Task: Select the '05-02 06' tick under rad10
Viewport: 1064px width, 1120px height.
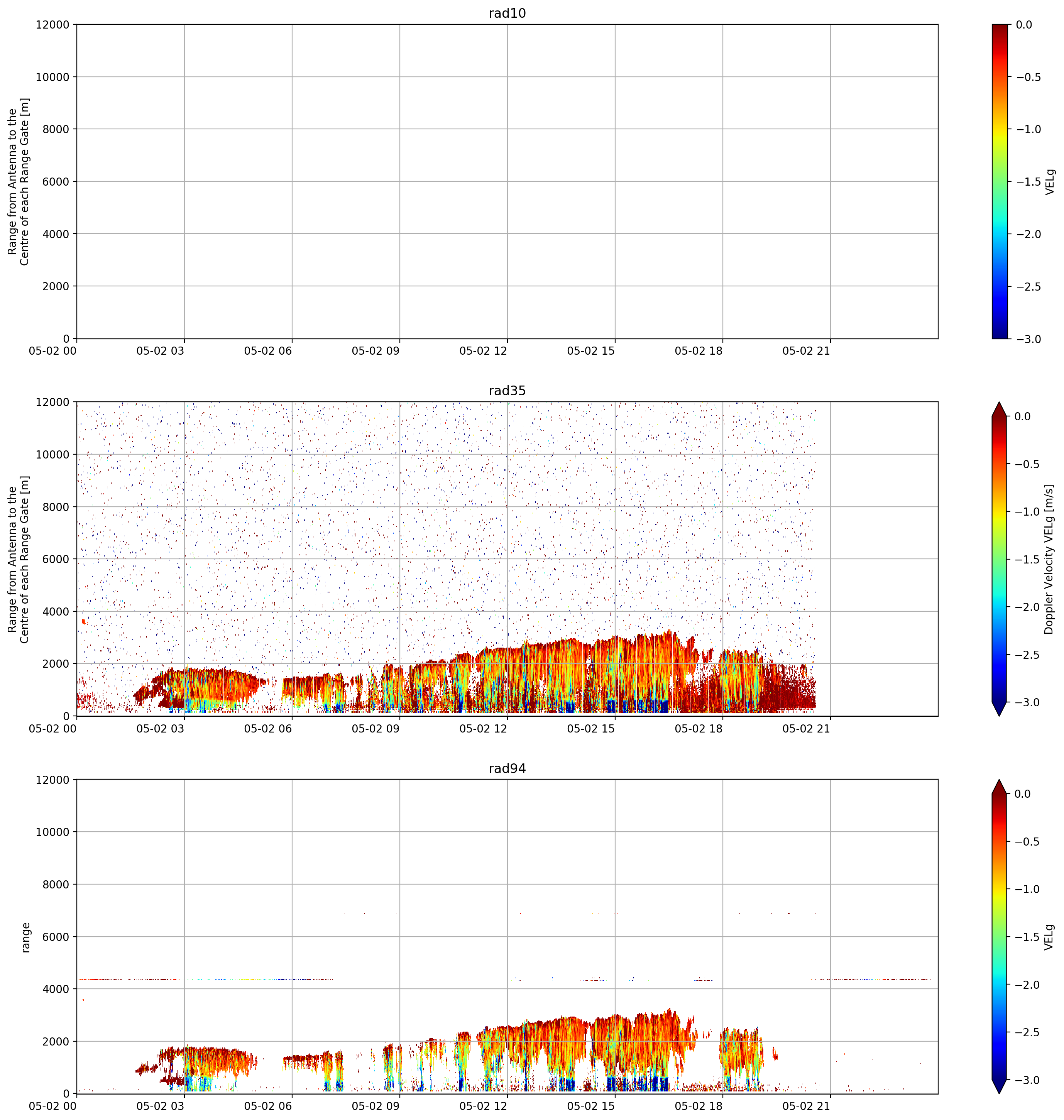Action: [268, 351]
